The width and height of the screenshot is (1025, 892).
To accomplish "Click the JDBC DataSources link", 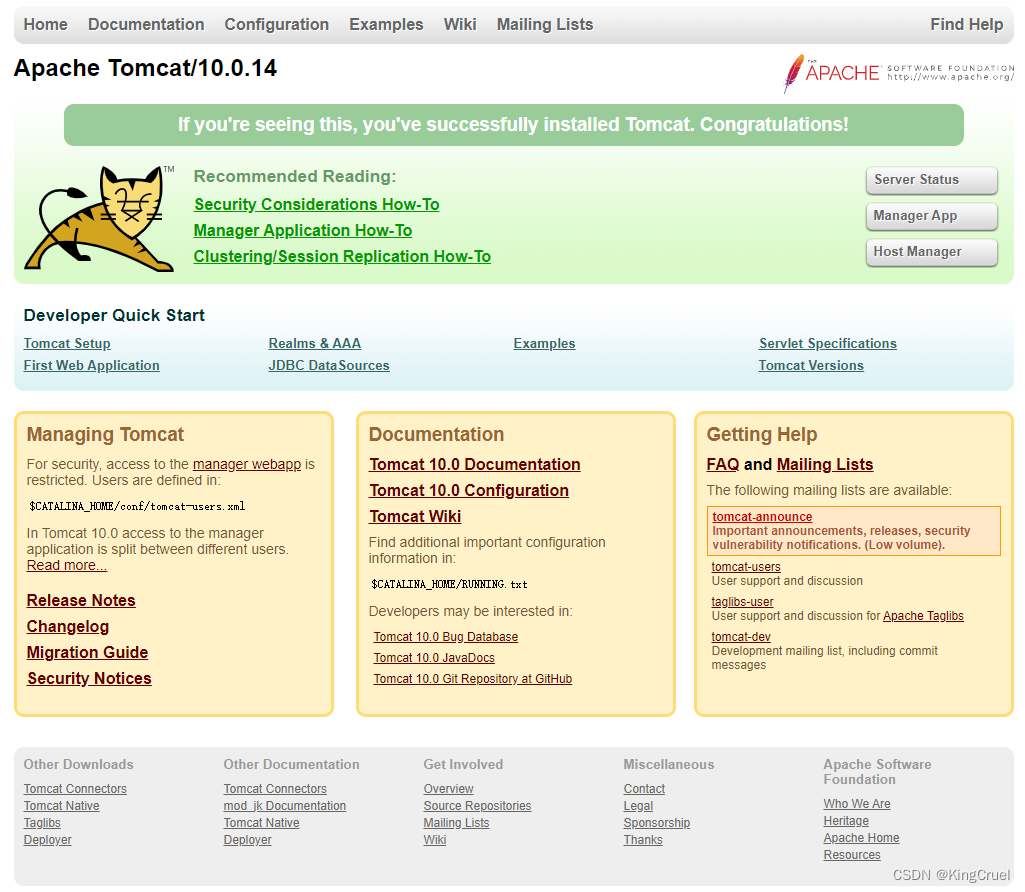I will click(x=328, y=365).
